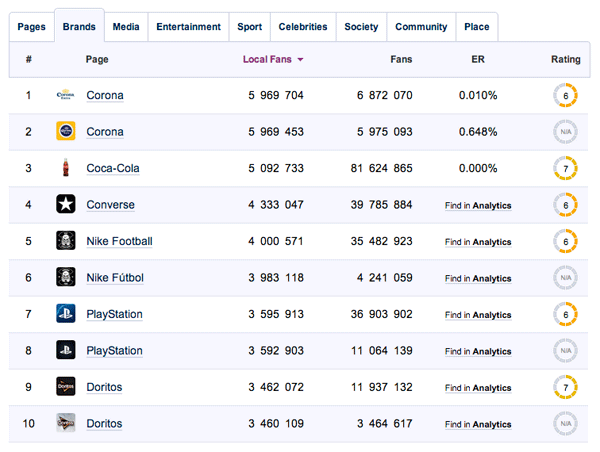The height and width of the screenshot is (452, 600).
Task: Open the Nike Fútbol page link
Action: (115, 277)
